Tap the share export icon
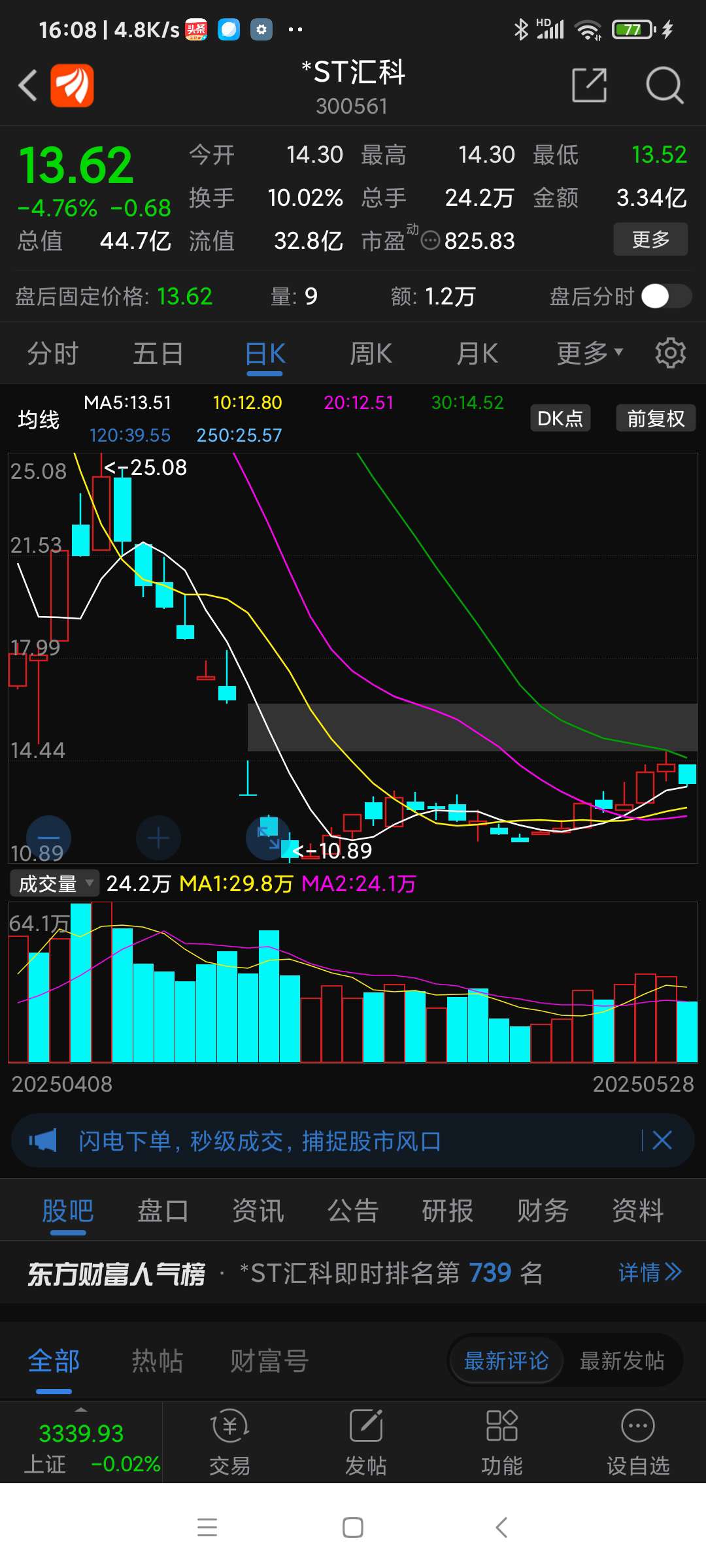Viewport: 706px width, 1568px height. click(589, 85)
